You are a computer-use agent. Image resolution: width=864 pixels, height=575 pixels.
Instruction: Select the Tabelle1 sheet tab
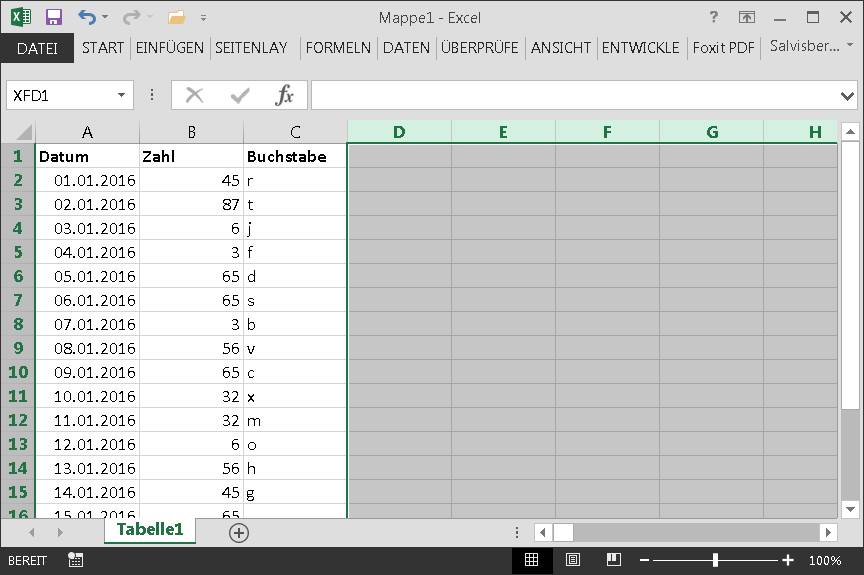click(x=150, y=530)
